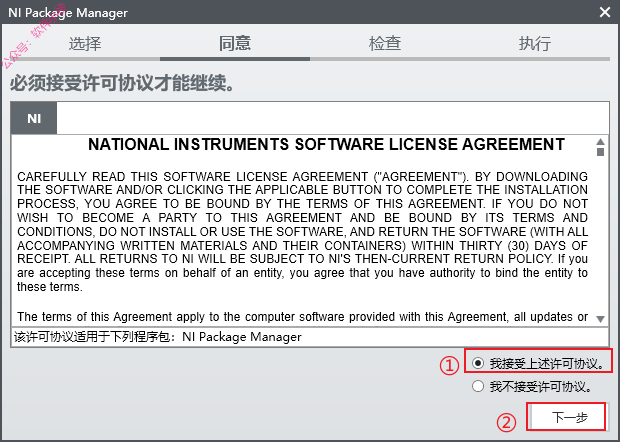Screen dimensions: 620x442
Task: Switch to the 同意 step tab
Action: click(x=235, y=43)
